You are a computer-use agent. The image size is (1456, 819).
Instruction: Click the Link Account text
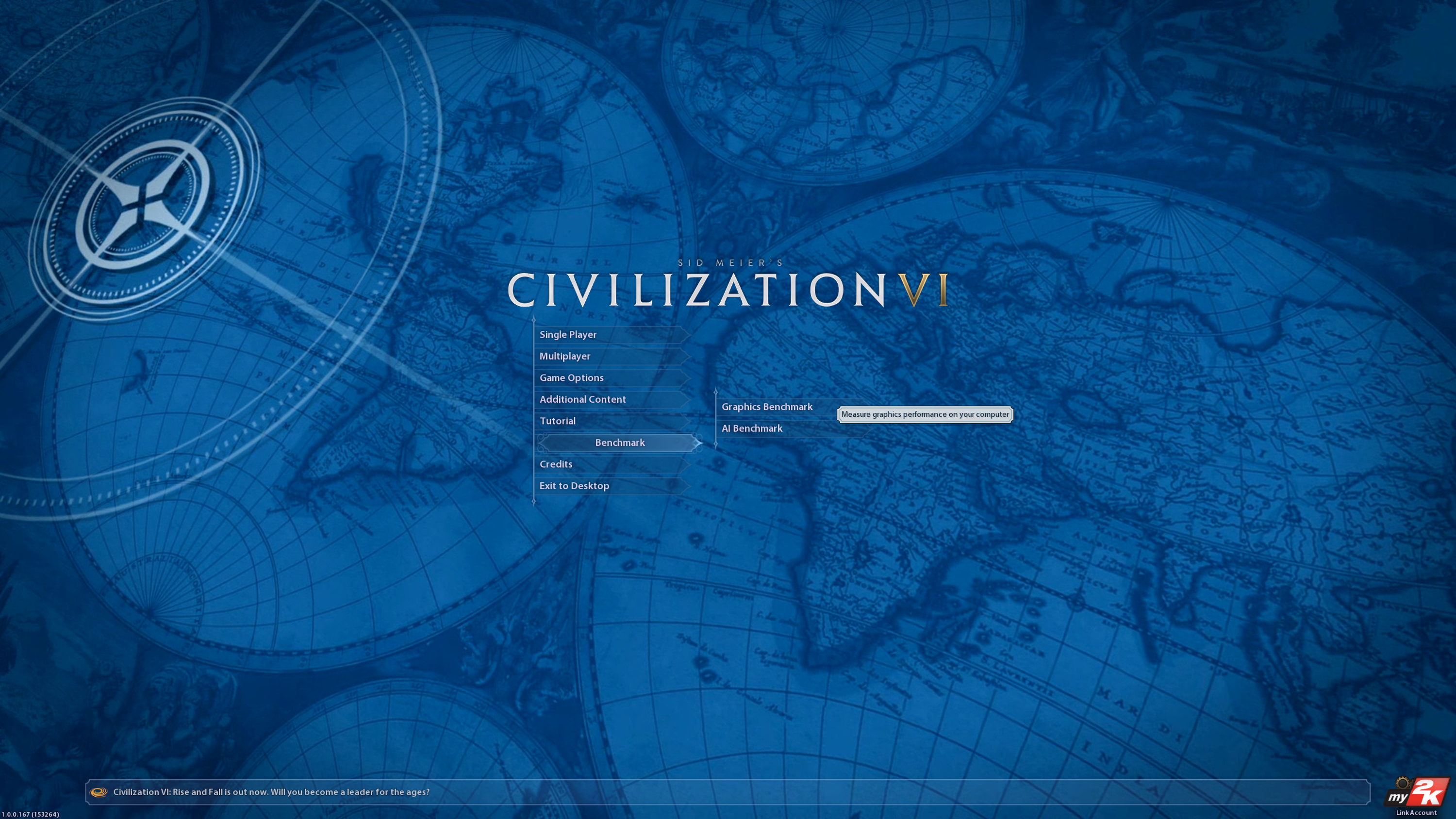point(1416,813)
